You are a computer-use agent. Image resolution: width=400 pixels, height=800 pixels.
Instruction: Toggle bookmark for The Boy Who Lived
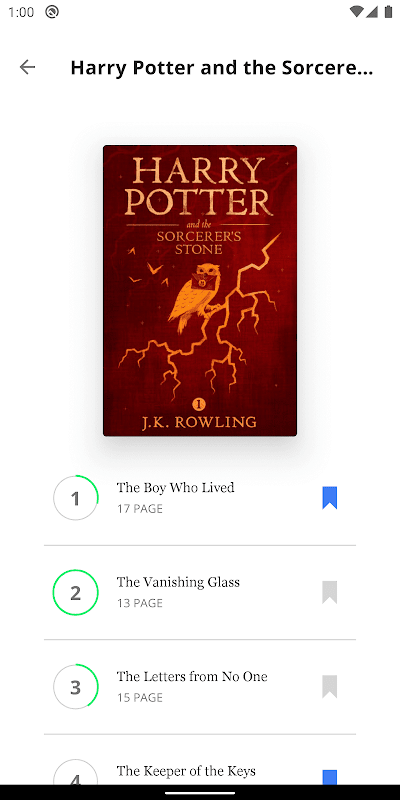point(330,498)
